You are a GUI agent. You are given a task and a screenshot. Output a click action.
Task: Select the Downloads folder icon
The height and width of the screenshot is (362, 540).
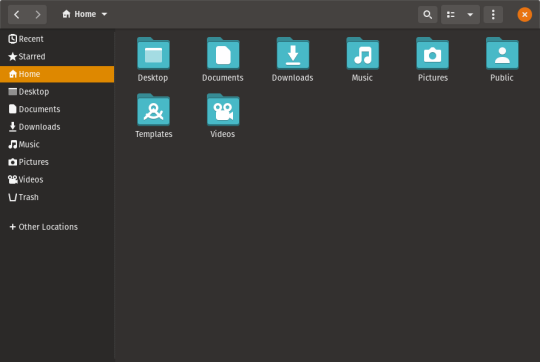[293, 53]
